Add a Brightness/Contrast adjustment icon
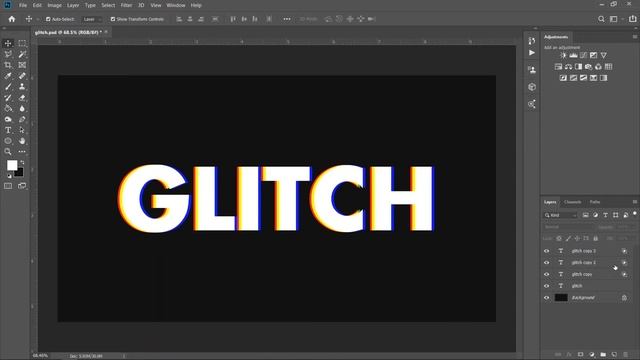The width and height of the screenshot is (640, 360). point(563,55)
